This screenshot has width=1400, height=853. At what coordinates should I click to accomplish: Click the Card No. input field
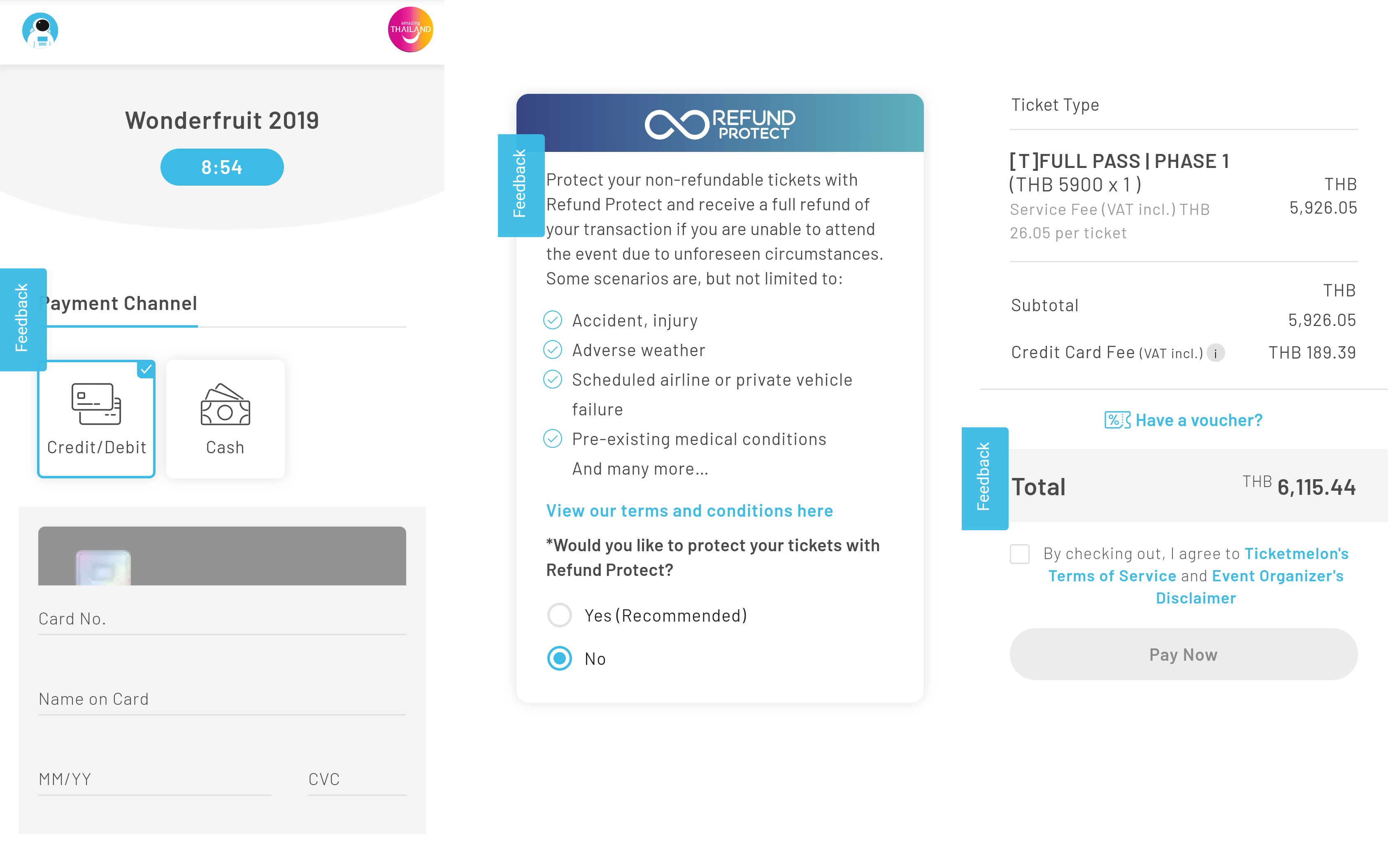pos(221,619)
